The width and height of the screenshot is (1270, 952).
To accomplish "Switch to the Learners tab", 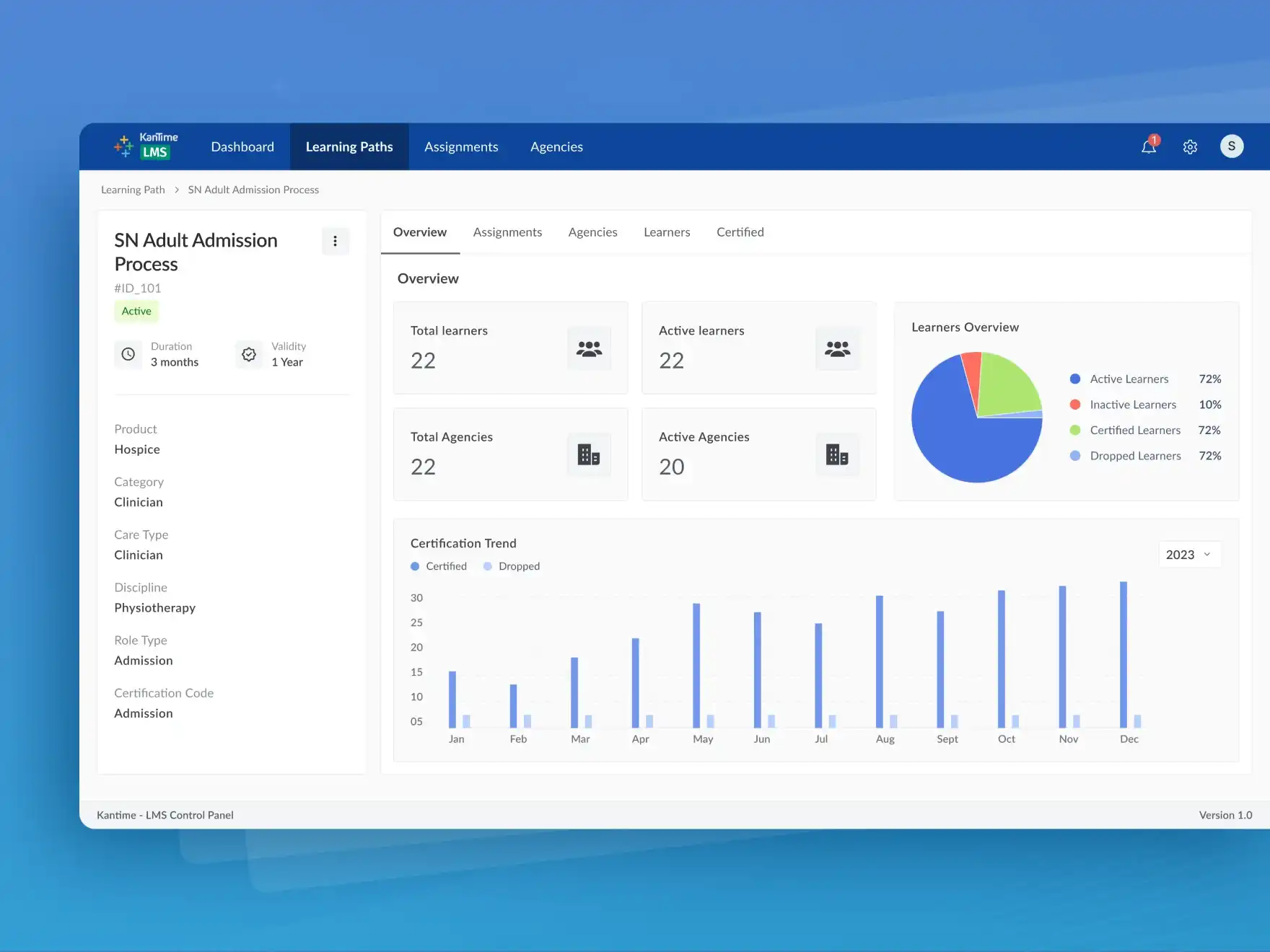I will point(667,232).
